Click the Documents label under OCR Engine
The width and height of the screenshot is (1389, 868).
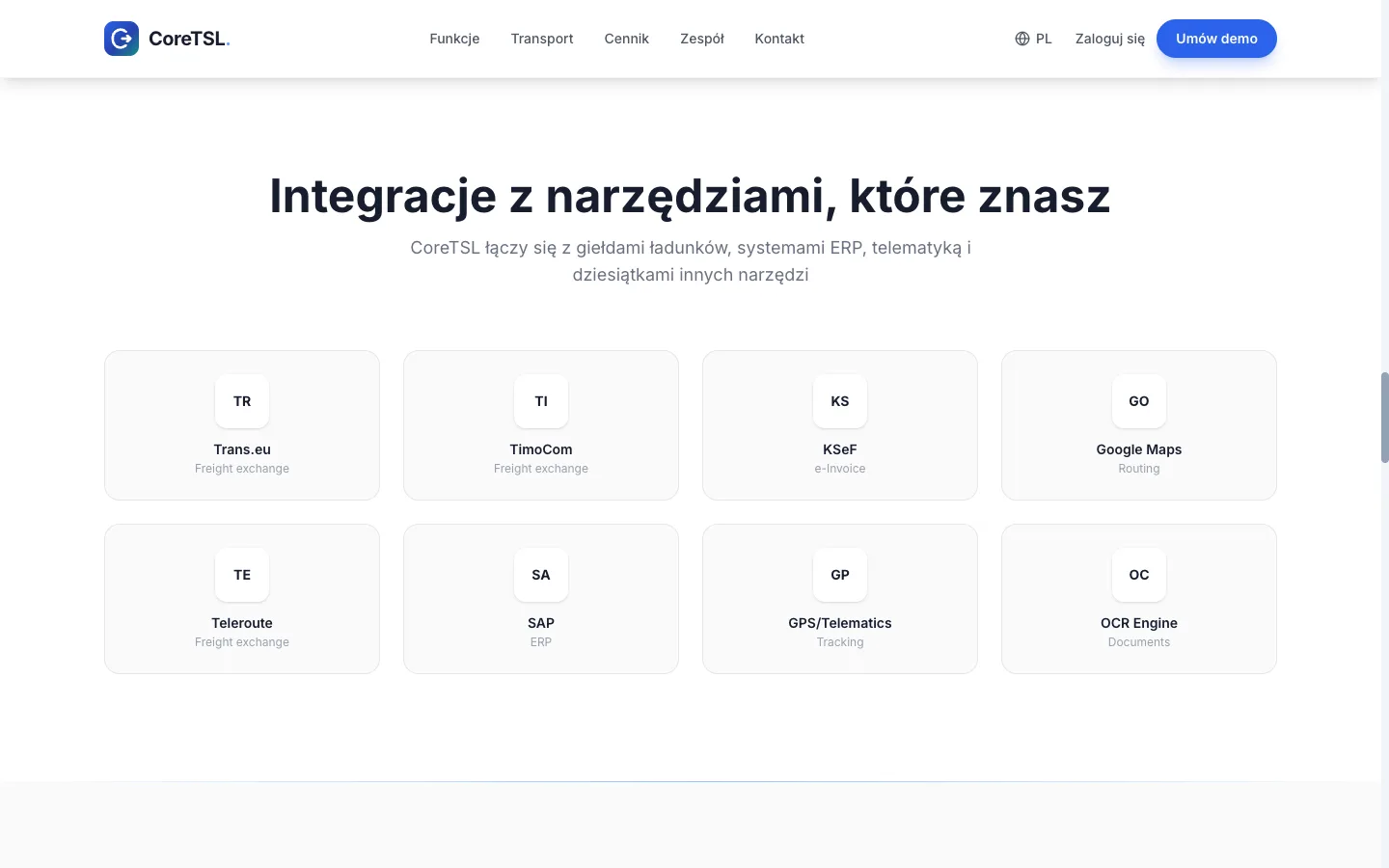coord(1139,642)
